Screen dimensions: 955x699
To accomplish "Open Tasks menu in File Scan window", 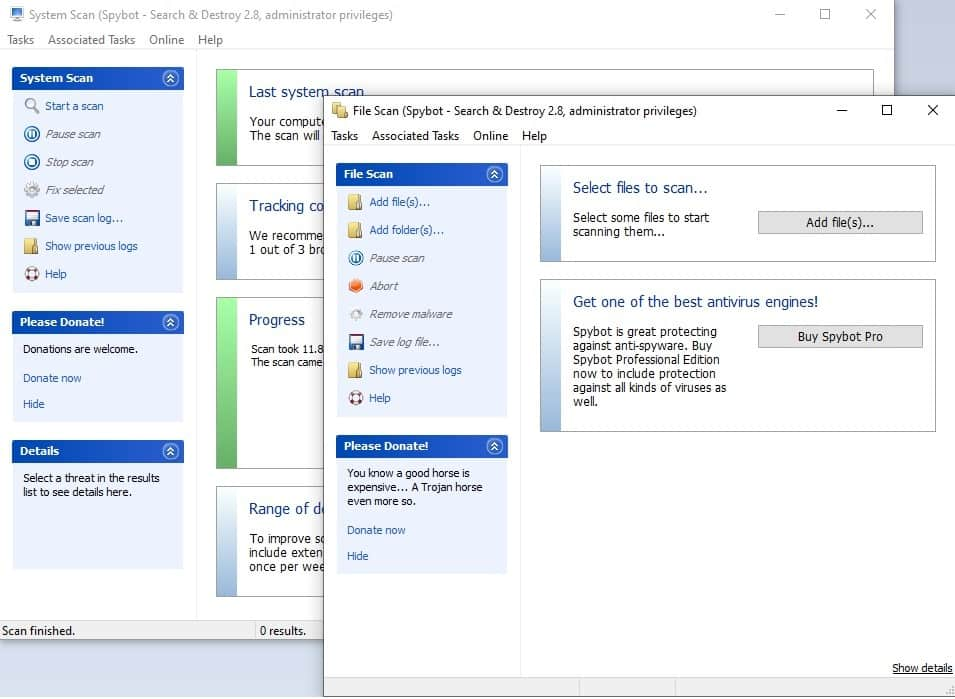I will [x=344, y=136].
